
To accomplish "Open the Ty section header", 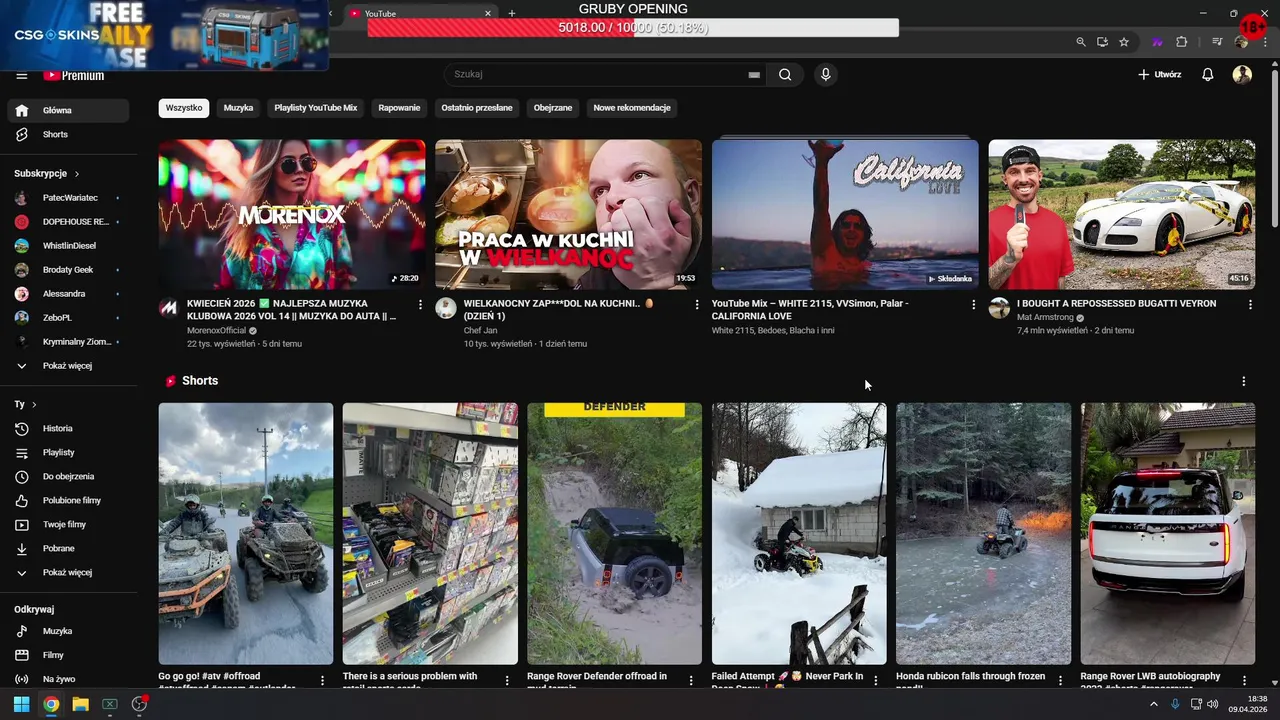I will coord(25,404).
